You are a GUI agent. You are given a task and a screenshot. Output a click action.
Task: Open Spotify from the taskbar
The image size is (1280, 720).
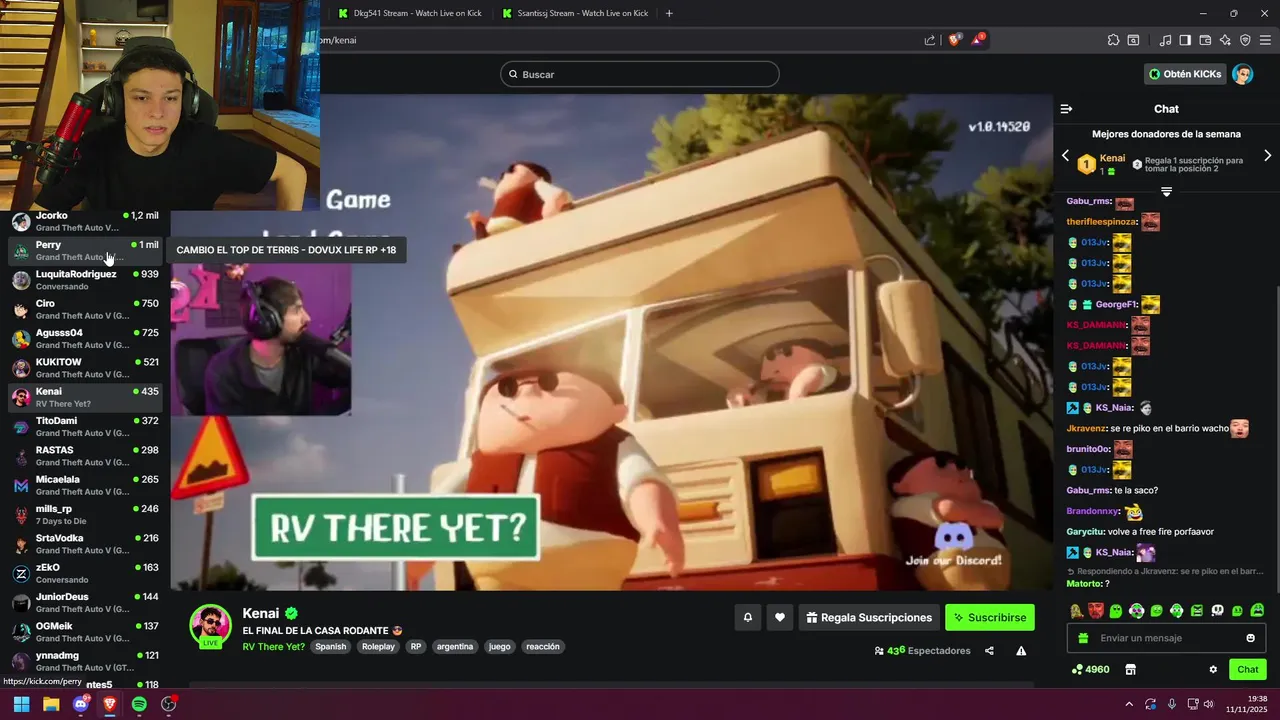point(139,704)
